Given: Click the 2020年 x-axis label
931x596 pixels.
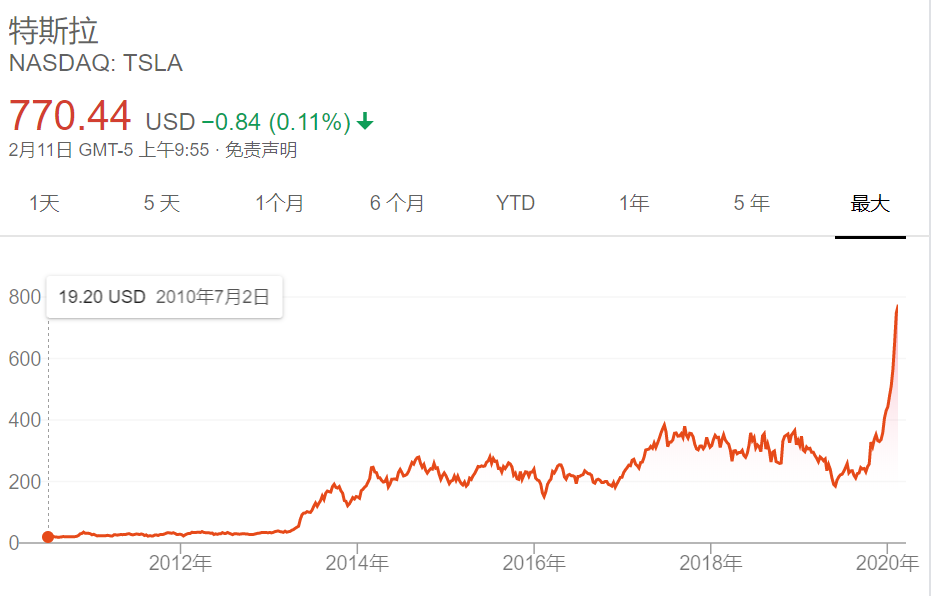Looking at the screenshot, I should [888, 564].
